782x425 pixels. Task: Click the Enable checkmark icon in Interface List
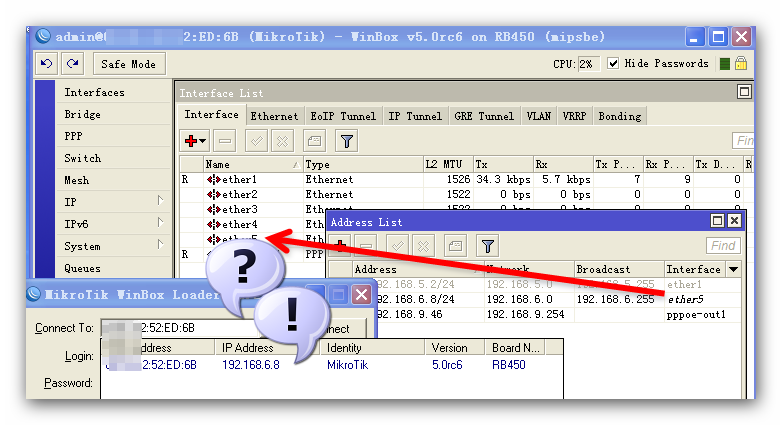click(x=256, y=141)
